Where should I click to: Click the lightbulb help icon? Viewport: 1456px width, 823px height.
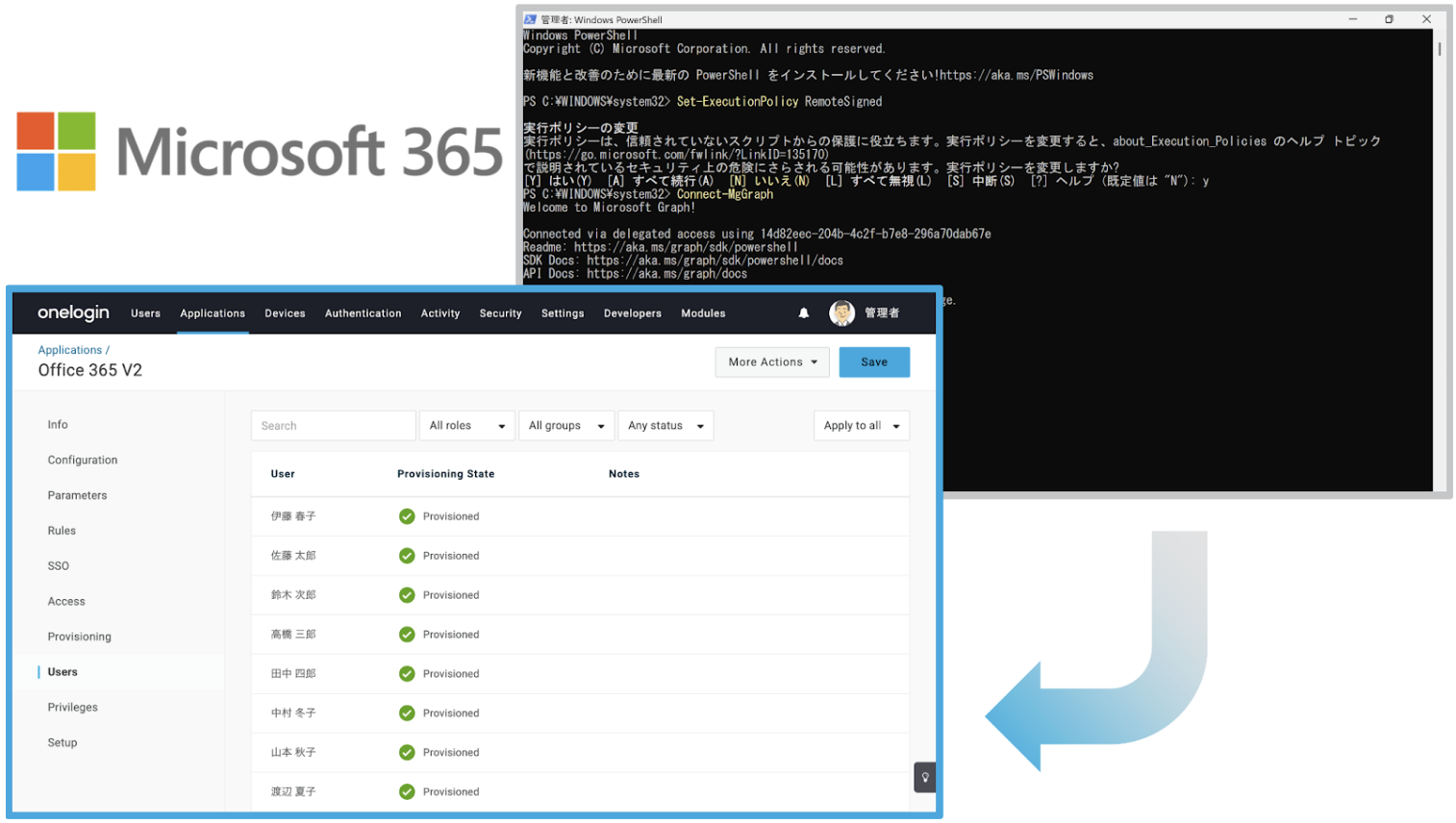point(924,777)
